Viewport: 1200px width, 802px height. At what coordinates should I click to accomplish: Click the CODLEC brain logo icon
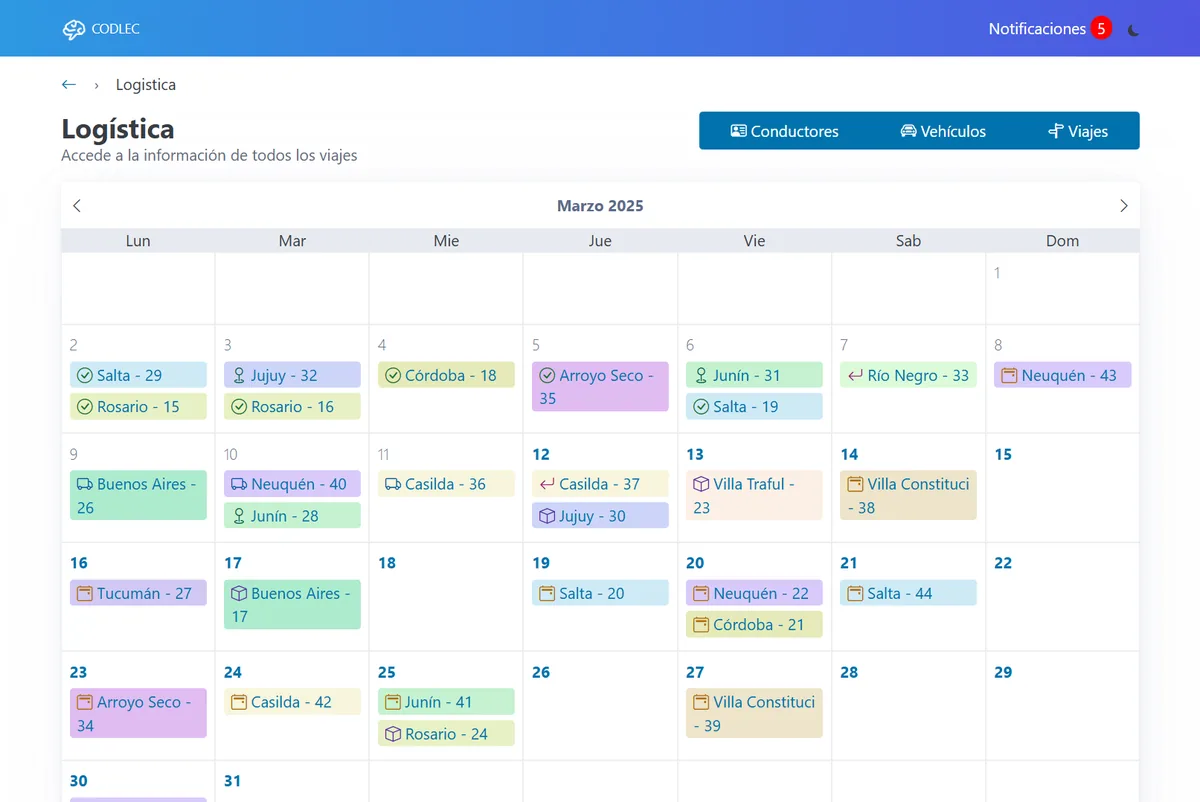(74, 30)
